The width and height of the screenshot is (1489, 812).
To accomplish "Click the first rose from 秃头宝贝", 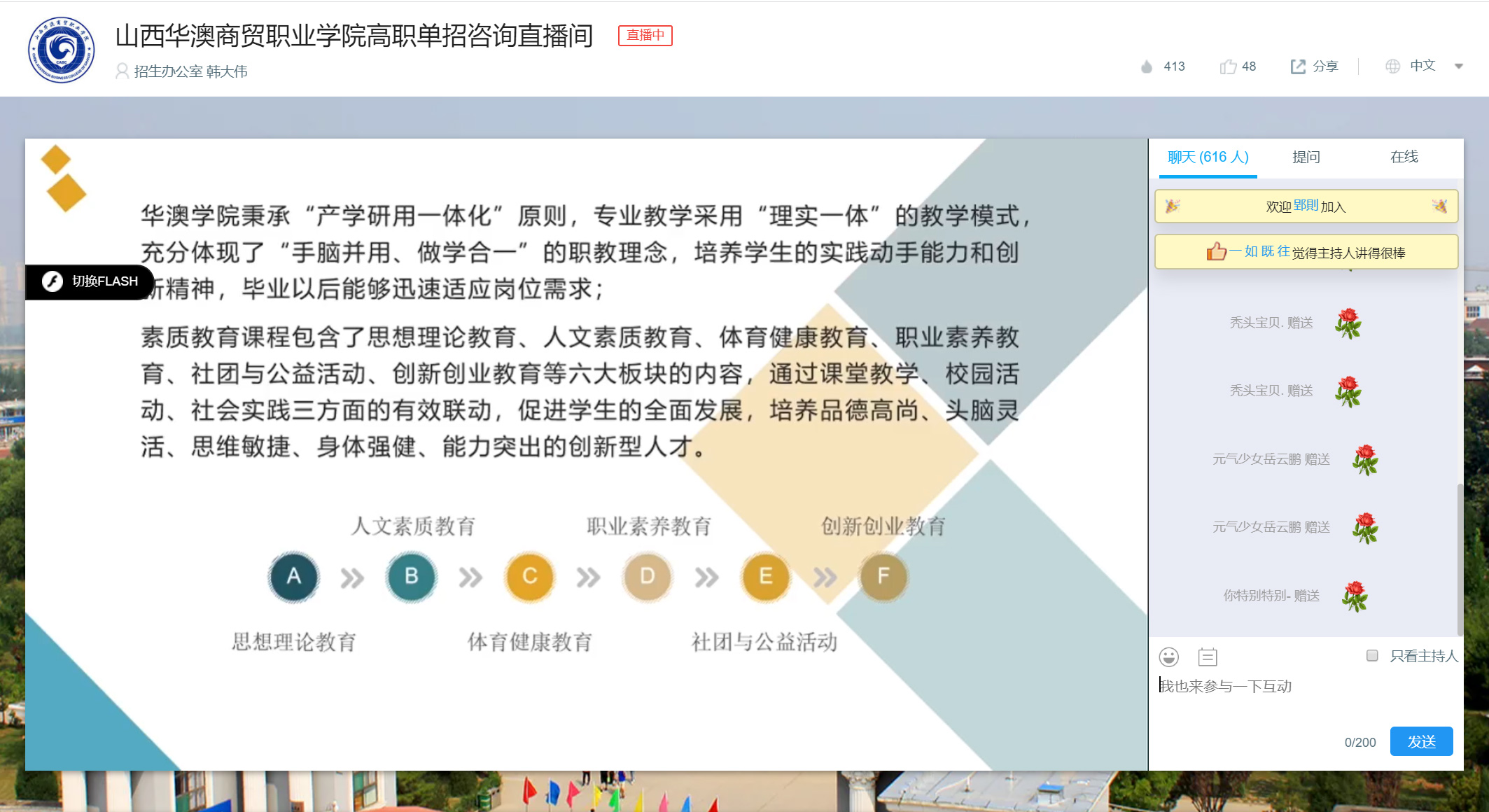I will [1348, 323].
